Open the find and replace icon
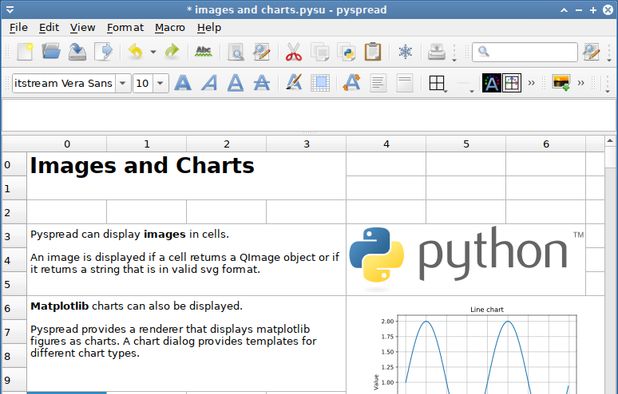 tap(262, 52)
